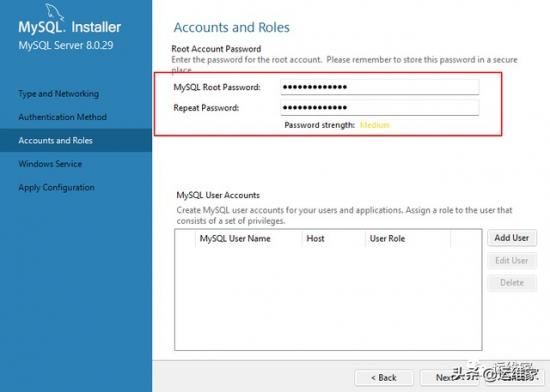The width and height of the screenshot is (550, 392).
Task: Click the Add User button
Action: coord(512,238)
